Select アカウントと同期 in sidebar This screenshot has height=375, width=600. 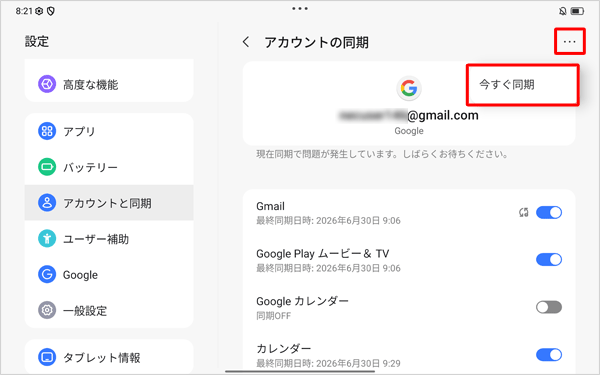[109, 203]
